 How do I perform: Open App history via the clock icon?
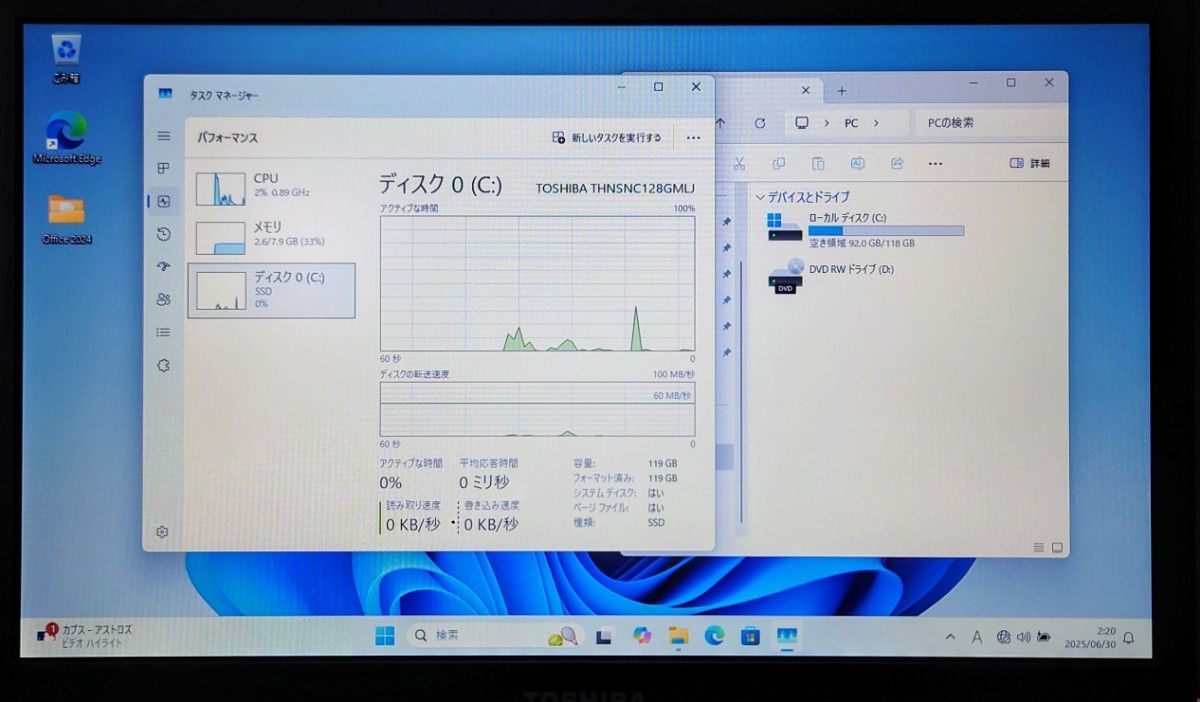[163, 234]
